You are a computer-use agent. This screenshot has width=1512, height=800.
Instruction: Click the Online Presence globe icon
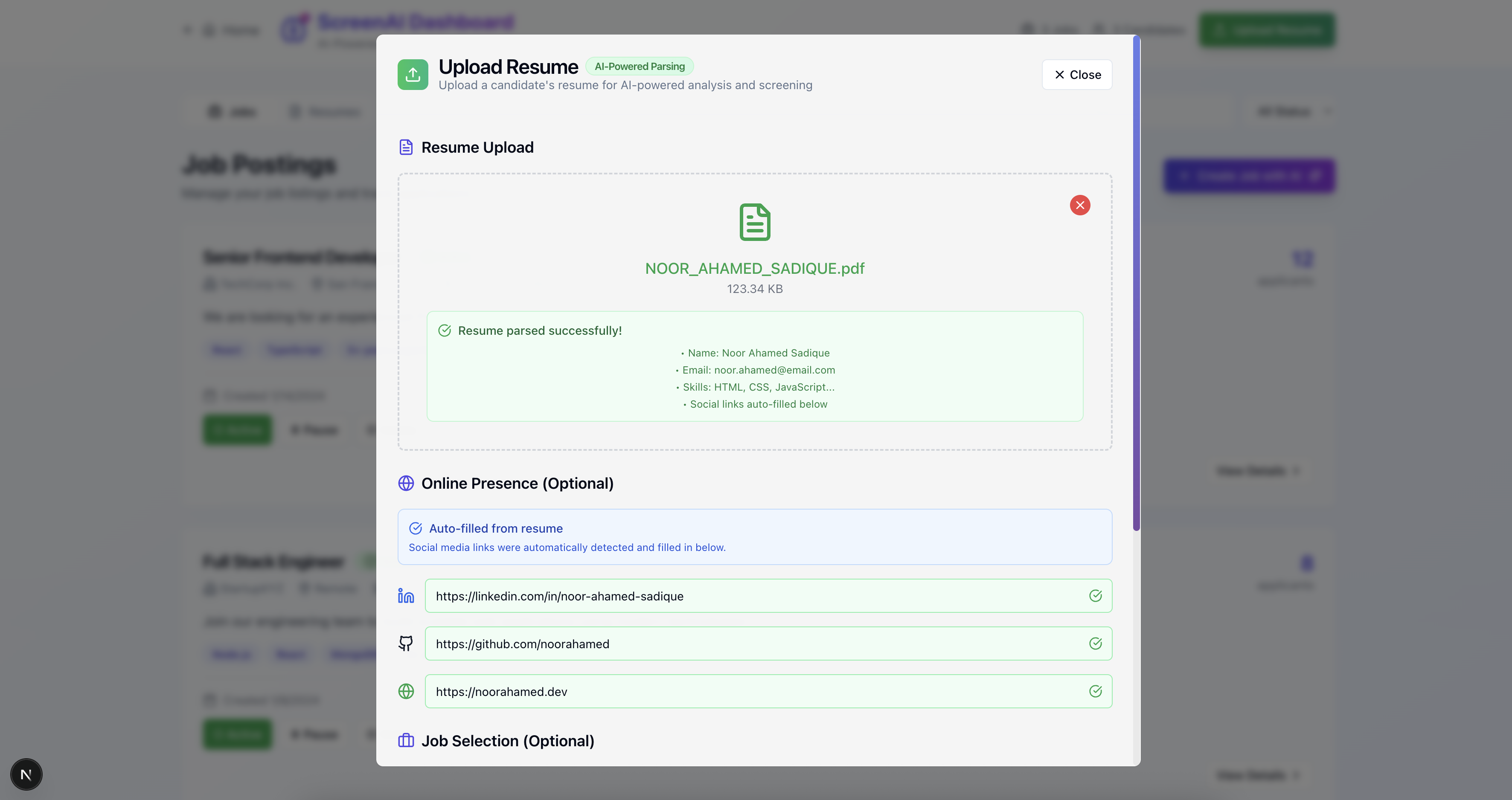click(406, 483)
